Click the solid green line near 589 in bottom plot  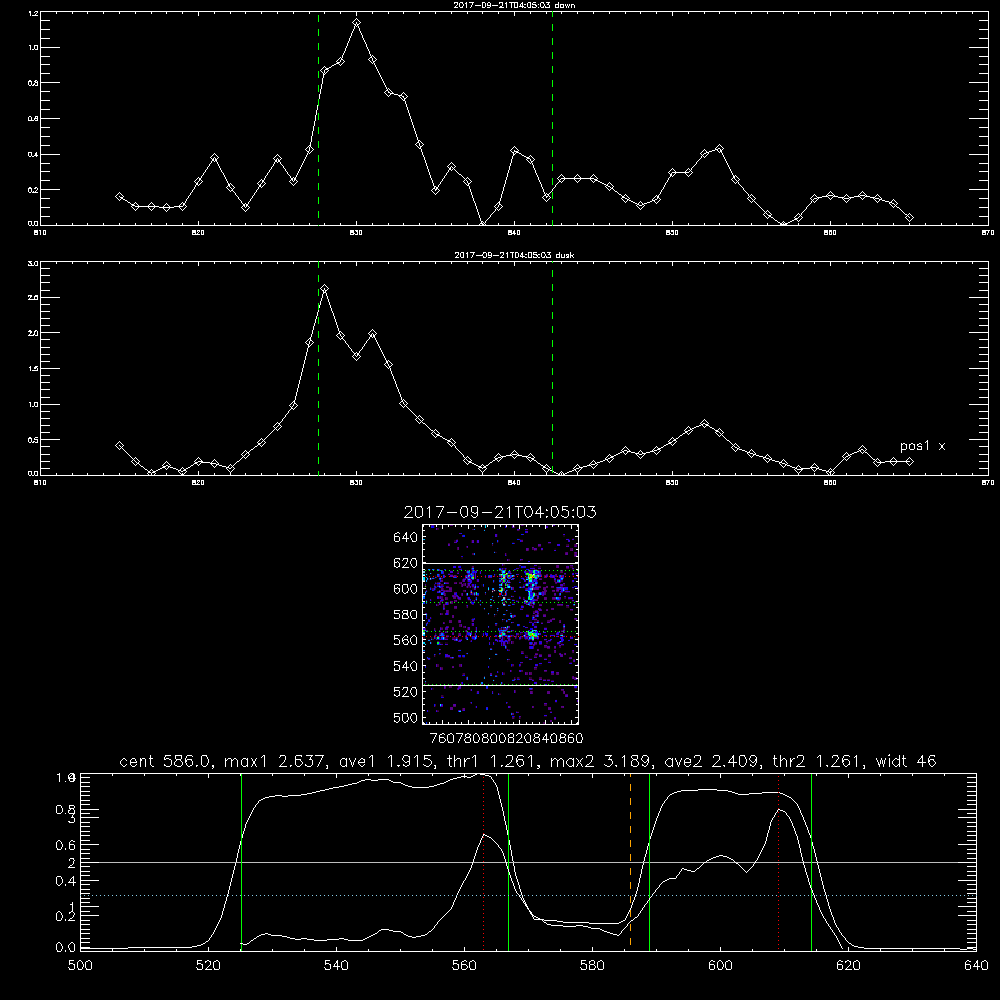tap(649, 862)
